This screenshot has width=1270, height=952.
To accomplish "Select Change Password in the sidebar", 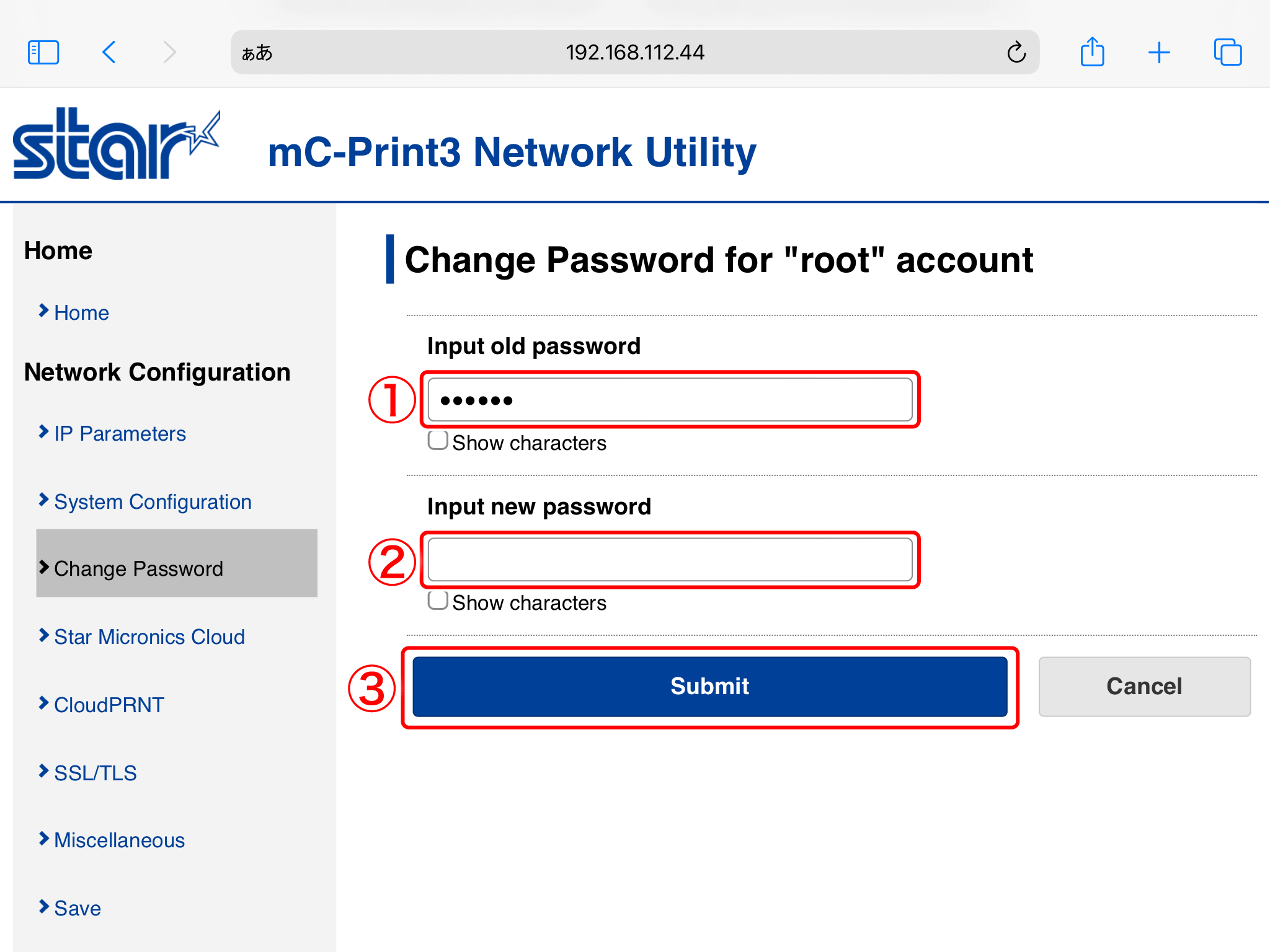I will pyautogui.click(x=138, y=568).
